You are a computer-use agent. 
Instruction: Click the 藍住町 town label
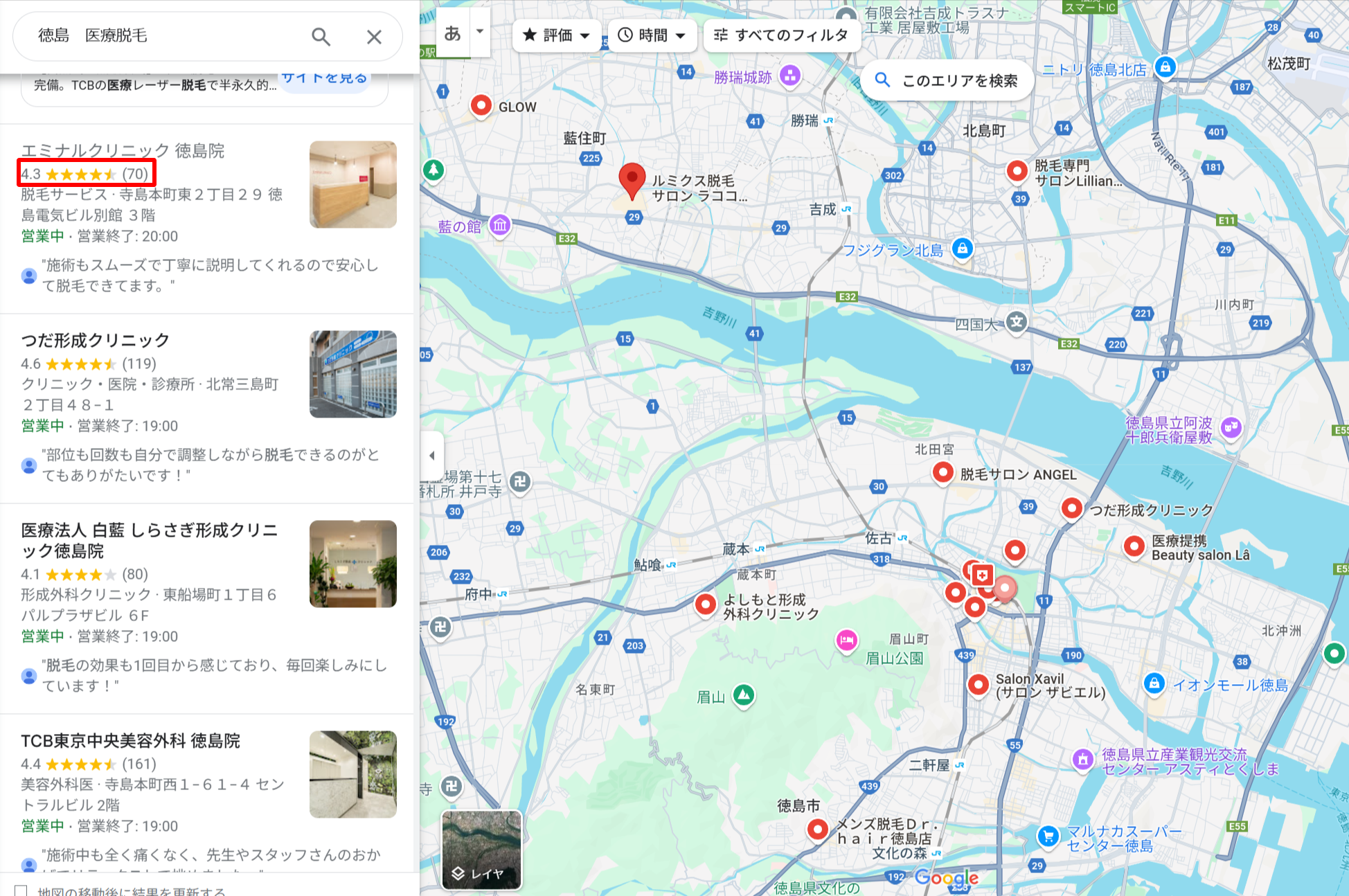[584, 138]
